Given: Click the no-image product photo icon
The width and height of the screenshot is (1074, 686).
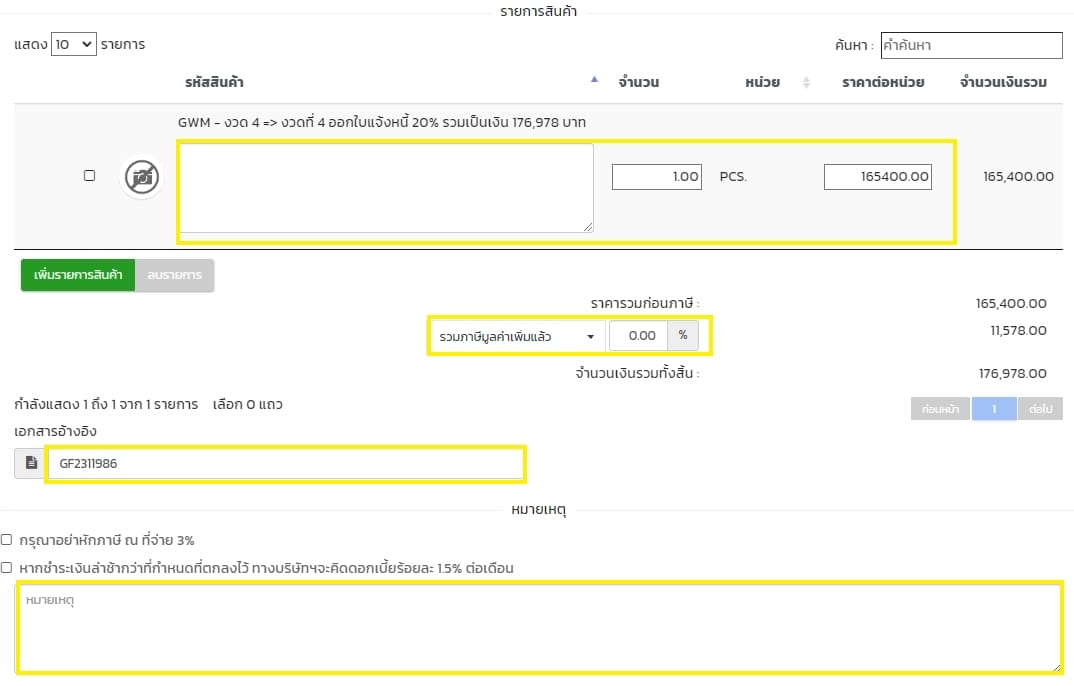Looking at the screenshot, I should click(142, 177).
